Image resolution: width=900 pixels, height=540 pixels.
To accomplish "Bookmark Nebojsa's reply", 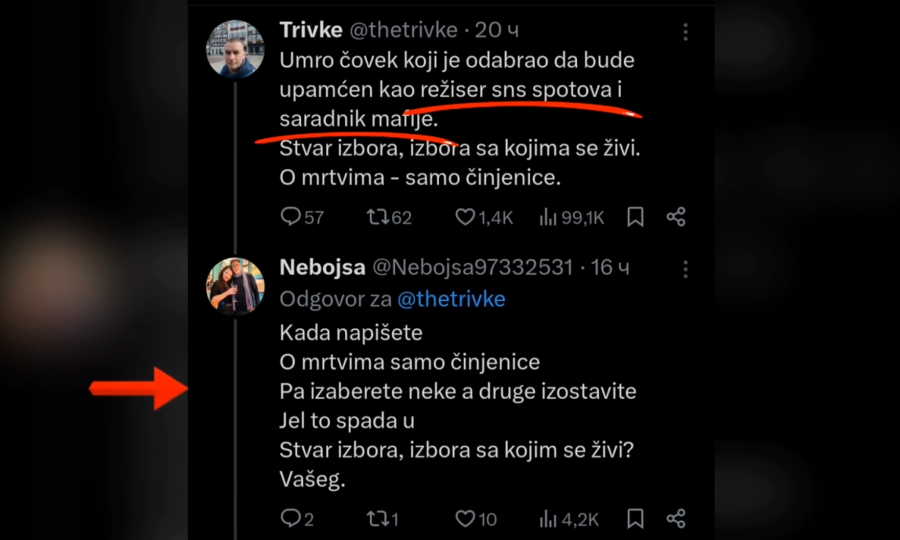I will coord(635,518).
